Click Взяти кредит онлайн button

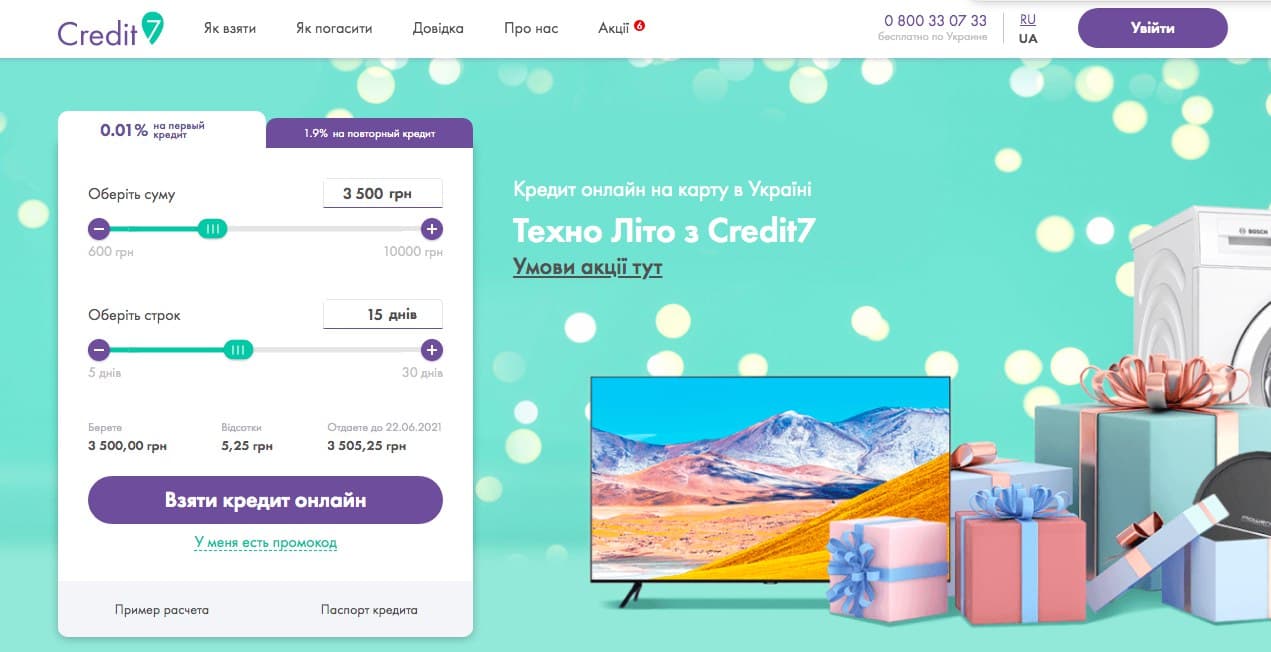pyautogui.click(x=265, y=500)
